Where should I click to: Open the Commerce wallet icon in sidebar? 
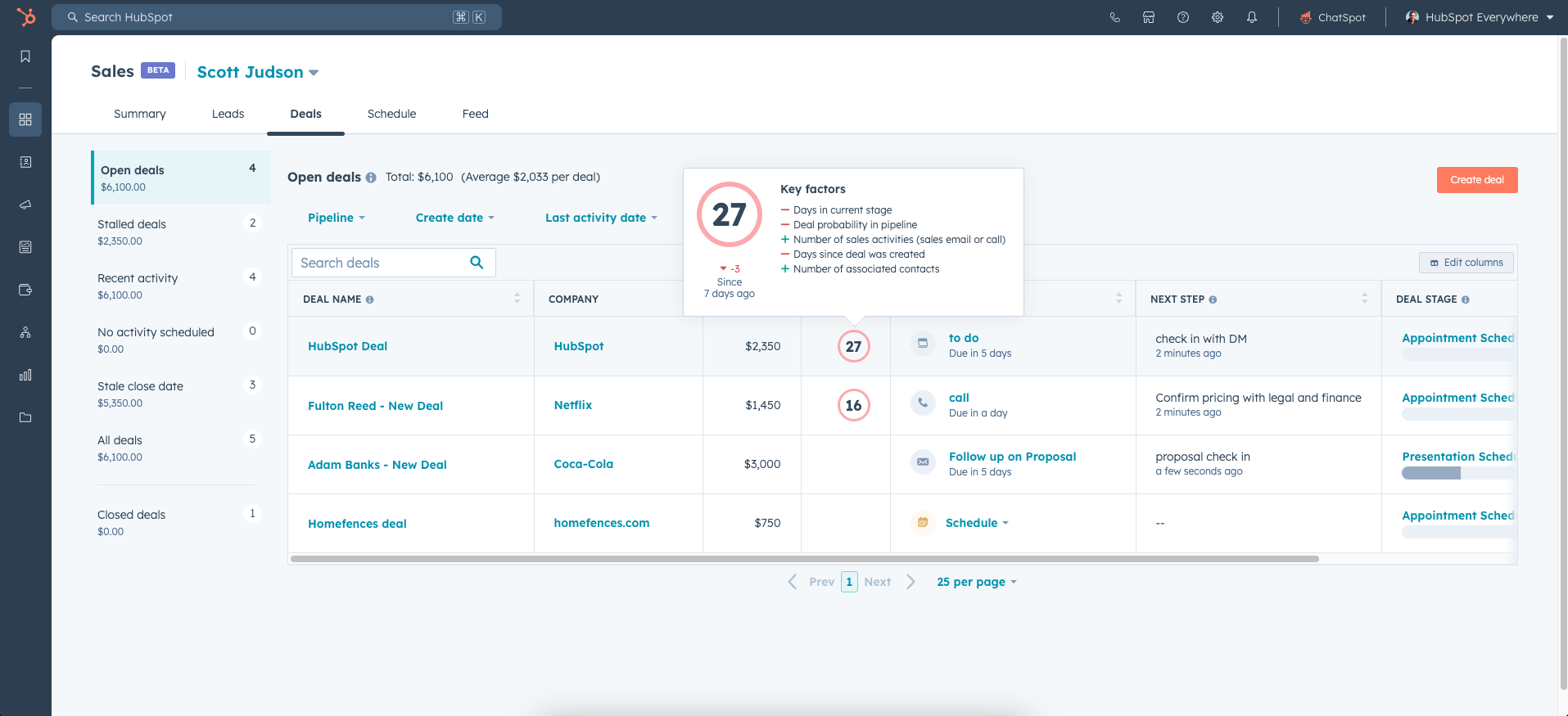tap(25, 290)
